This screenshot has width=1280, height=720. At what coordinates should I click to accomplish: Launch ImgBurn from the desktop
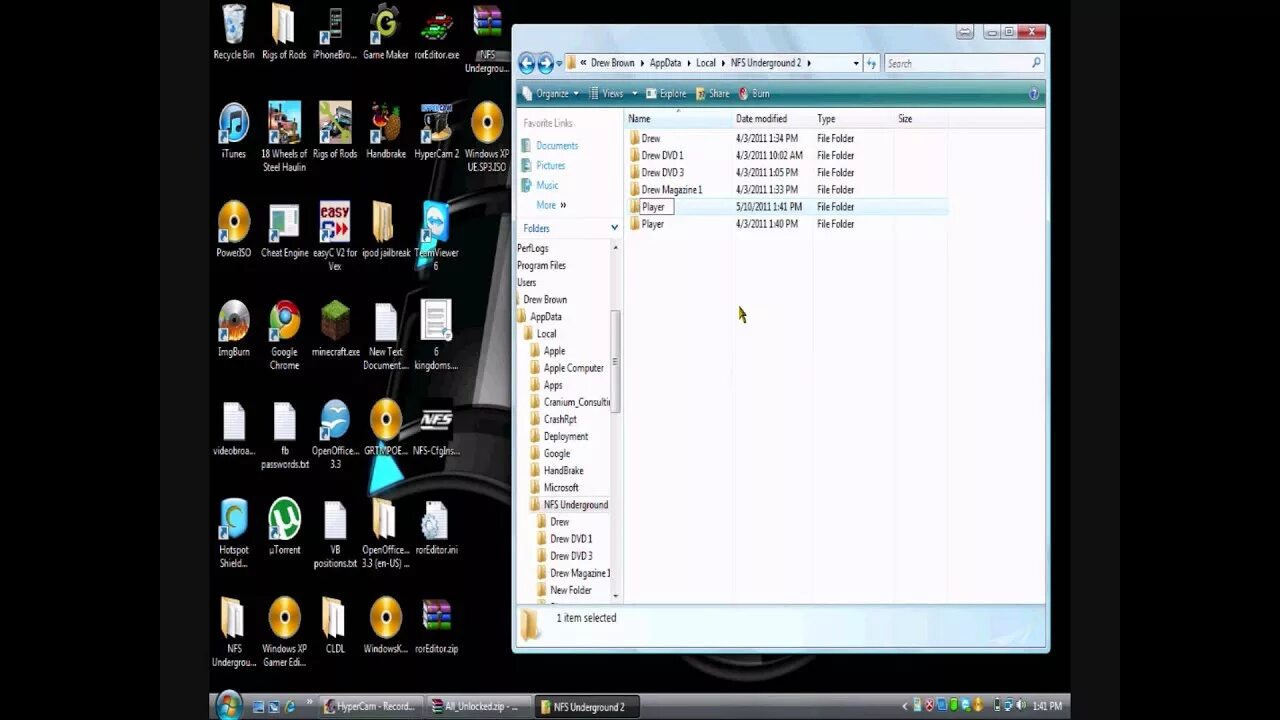[x=234, y=328]
